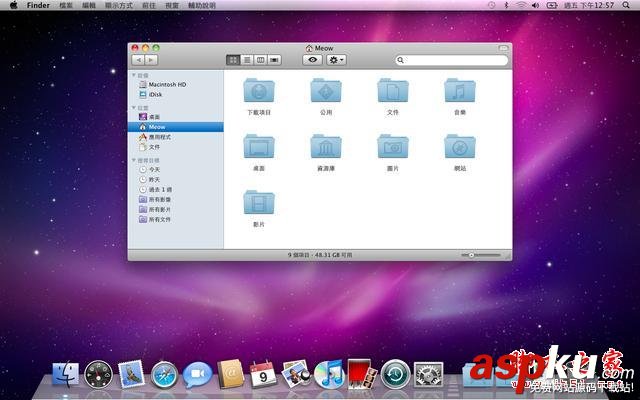Click the Bluetooth status icon
Viewport: 640px width, 400px height.
(x=506, y=5)
